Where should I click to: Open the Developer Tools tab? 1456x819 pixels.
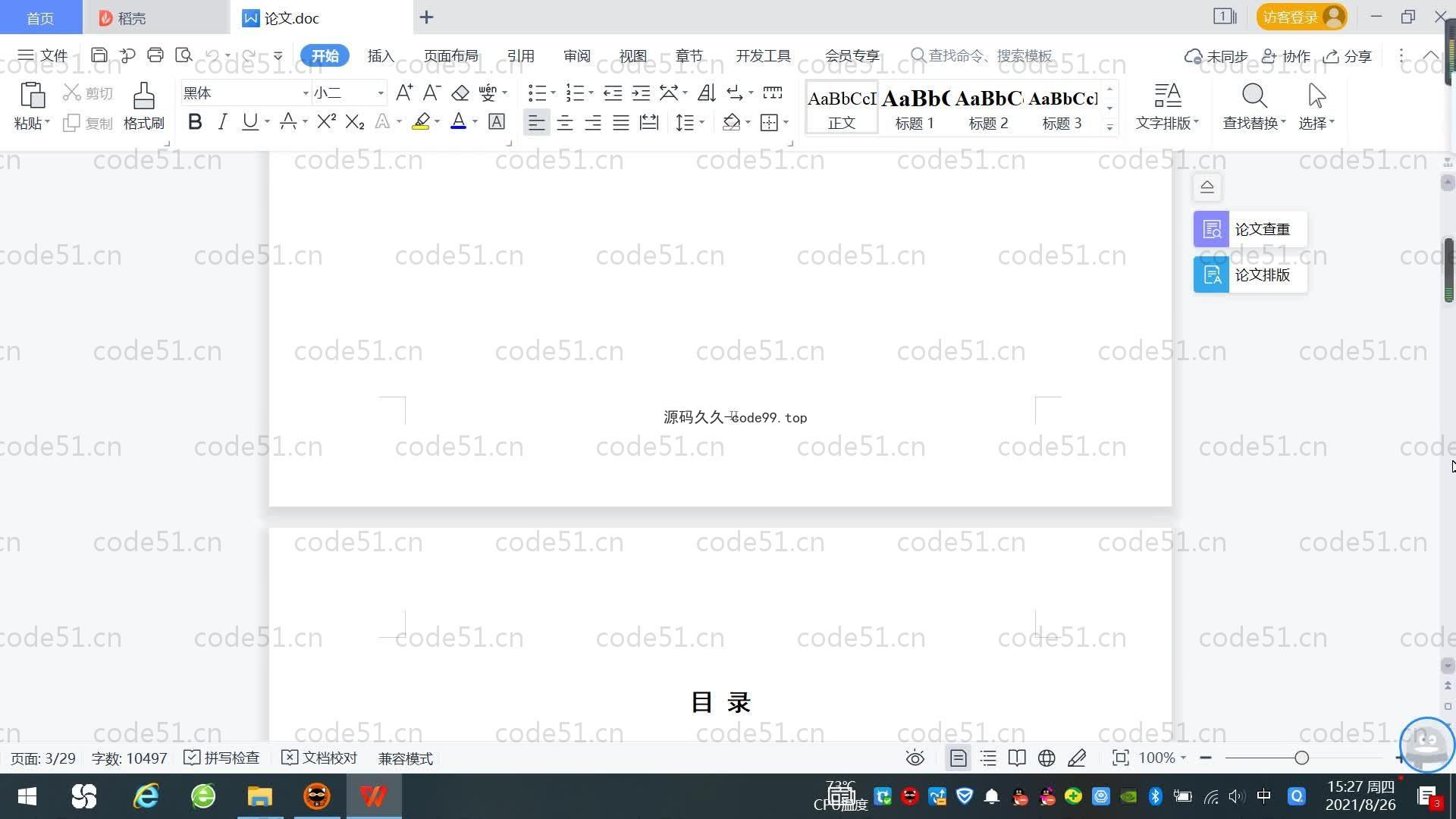click(x=763, y=55)
